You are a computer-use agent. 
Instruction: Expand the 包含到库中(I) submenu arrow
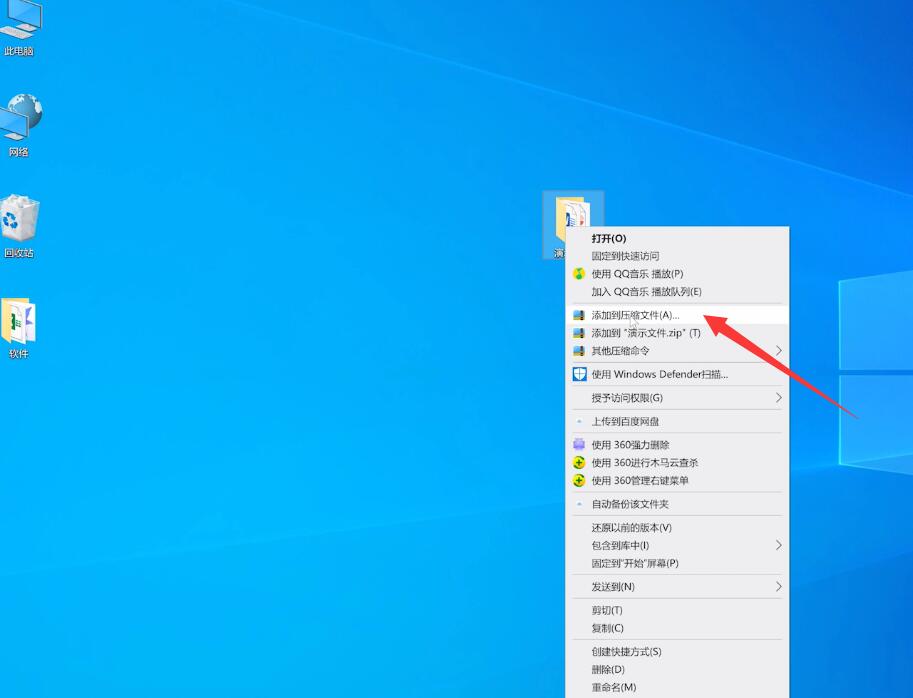pos(779,545)
